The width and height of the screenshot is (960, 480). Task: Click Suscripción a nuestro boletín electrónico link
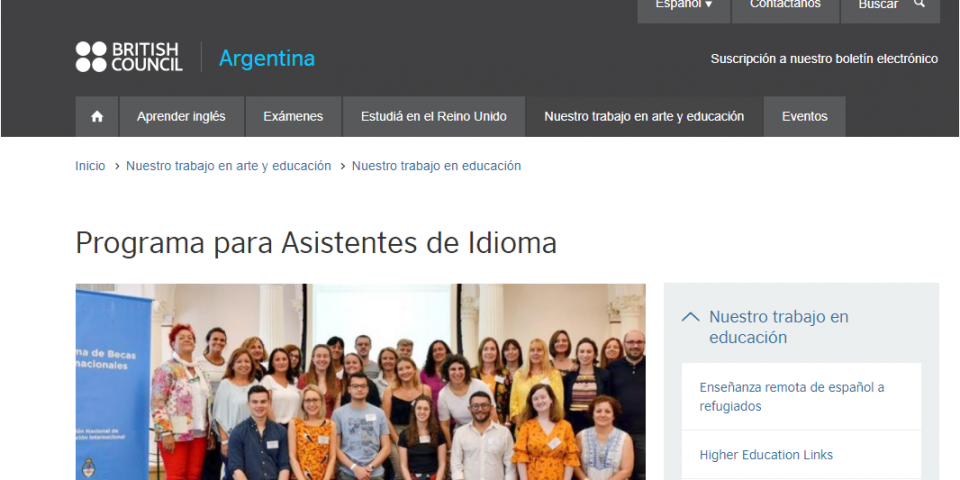pyautogui.click(x=824, y=59)
